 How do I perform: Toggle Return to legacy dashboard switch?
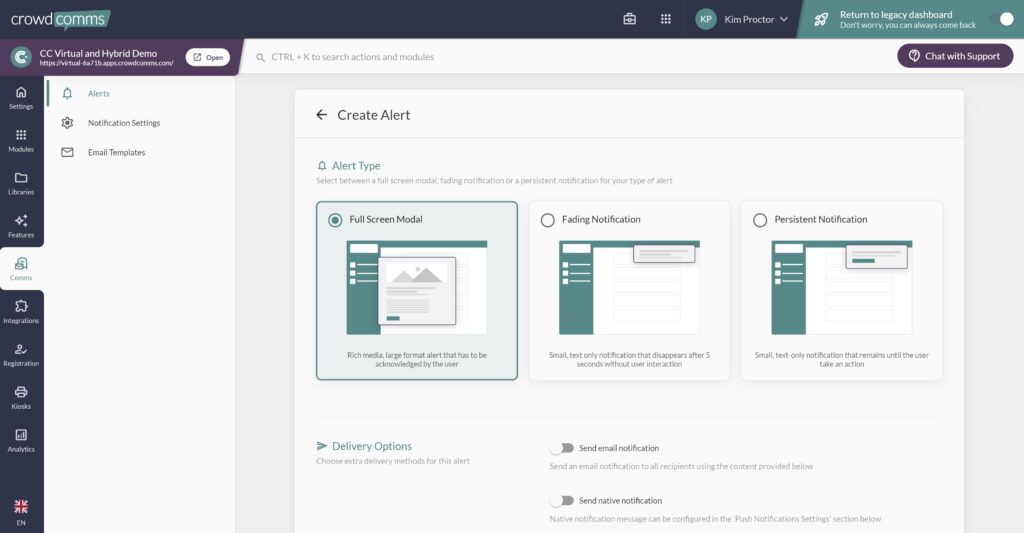pos(1000,19)
